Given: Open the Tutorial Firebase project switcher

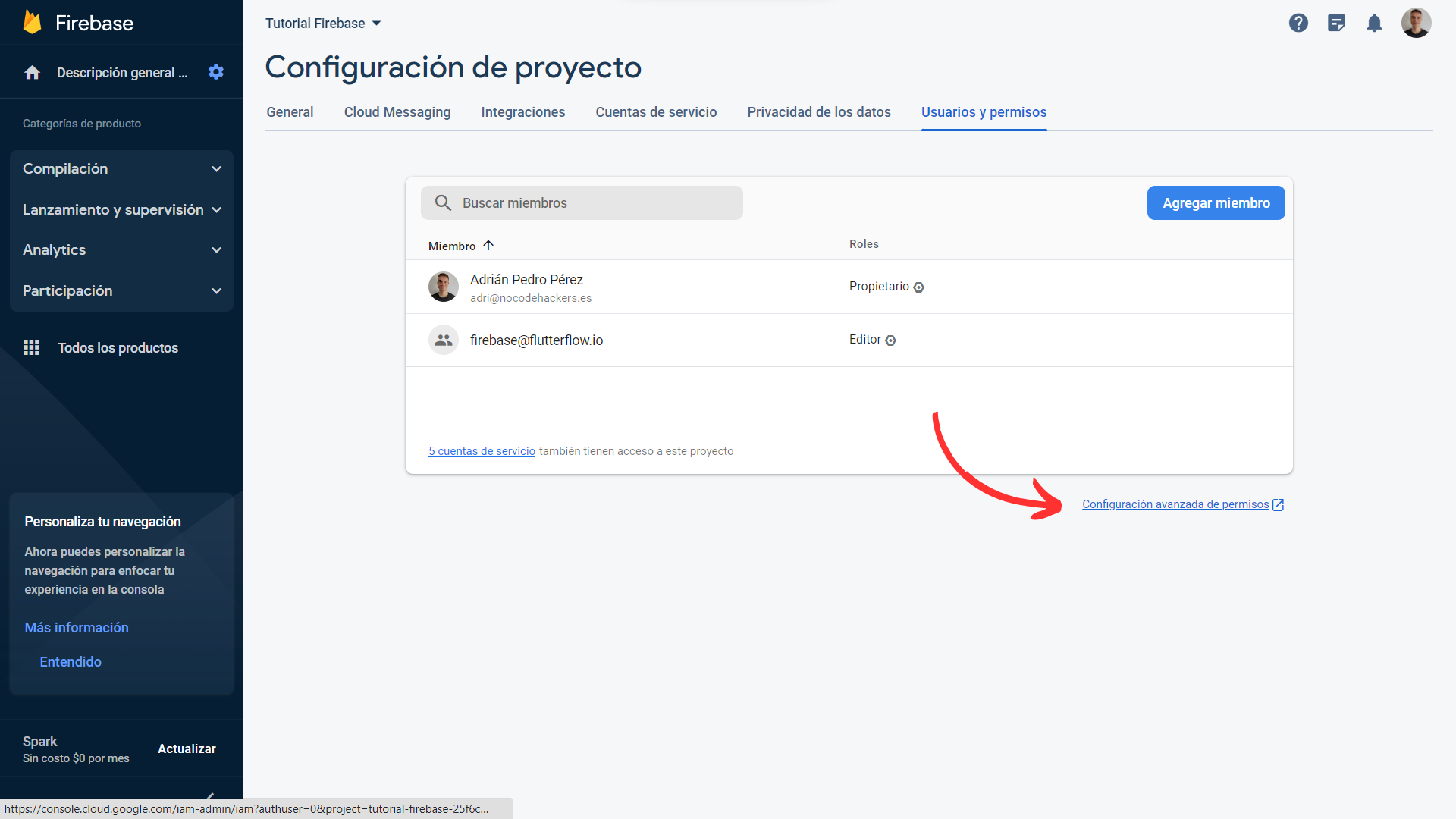Looking at the screenshot, I should [322, 23].
